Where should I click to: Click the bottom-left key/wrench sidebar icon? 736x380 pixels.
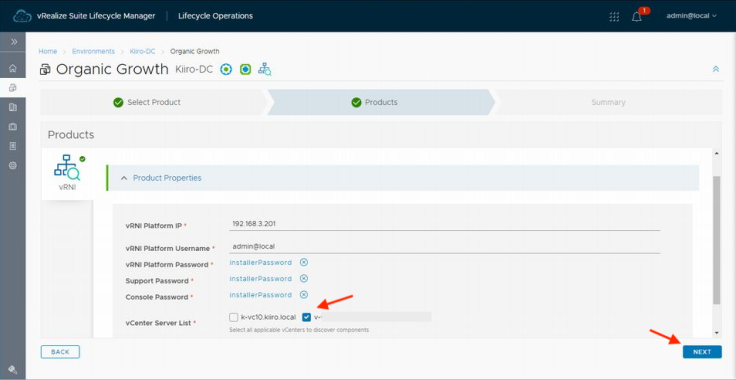(x=13, y=369)
